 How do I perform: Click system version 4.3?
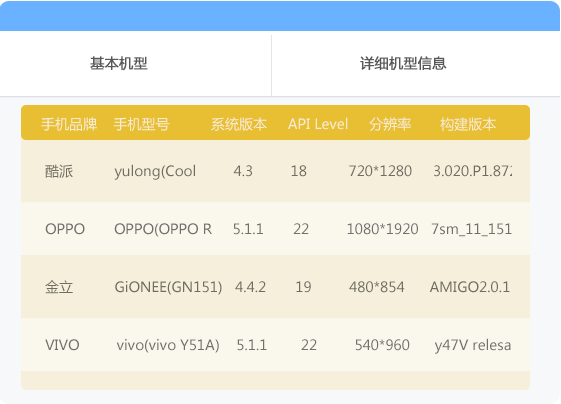pos(243,171)
